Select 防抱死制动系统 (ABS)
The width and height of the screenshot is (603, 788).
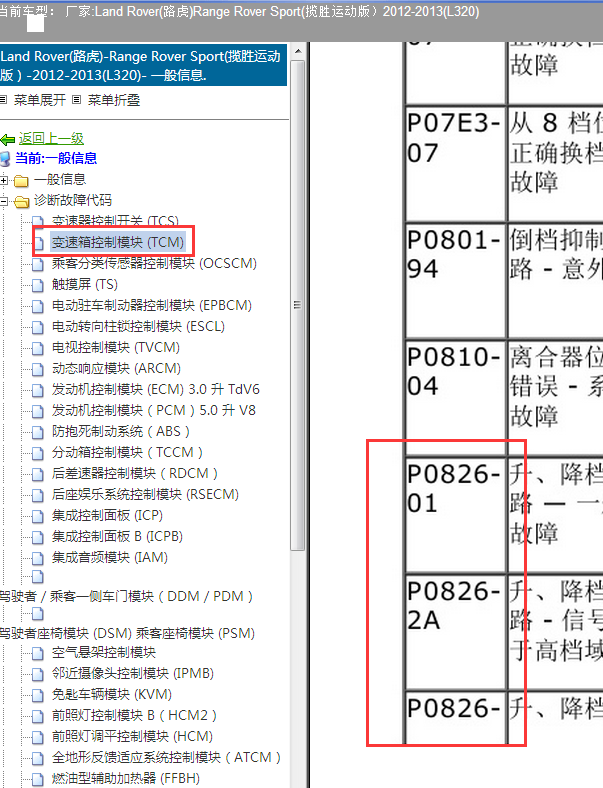(x=121, y=432)
